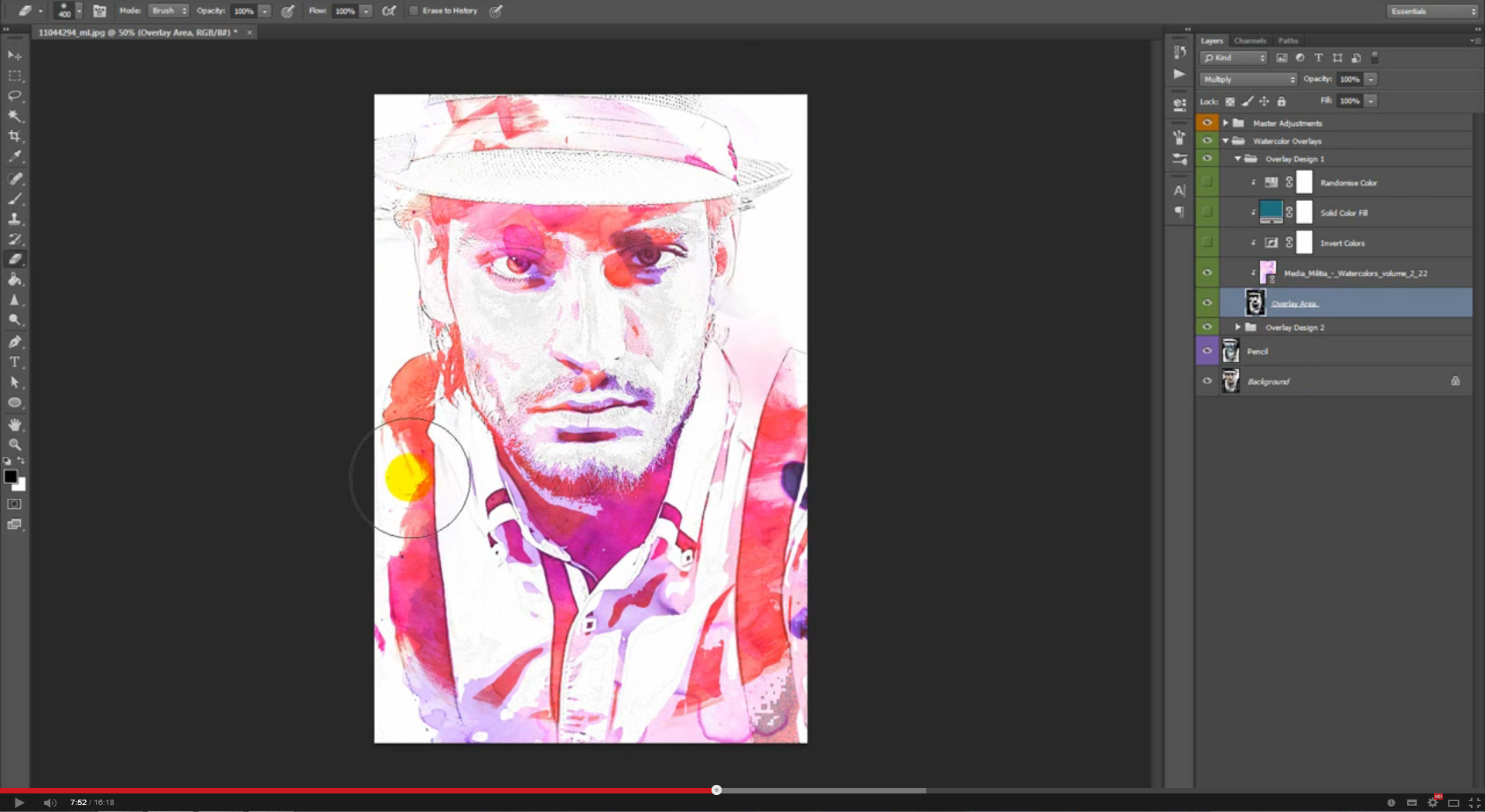
Task: Select the Paint Bucket tool
Action: click(14, 280)
